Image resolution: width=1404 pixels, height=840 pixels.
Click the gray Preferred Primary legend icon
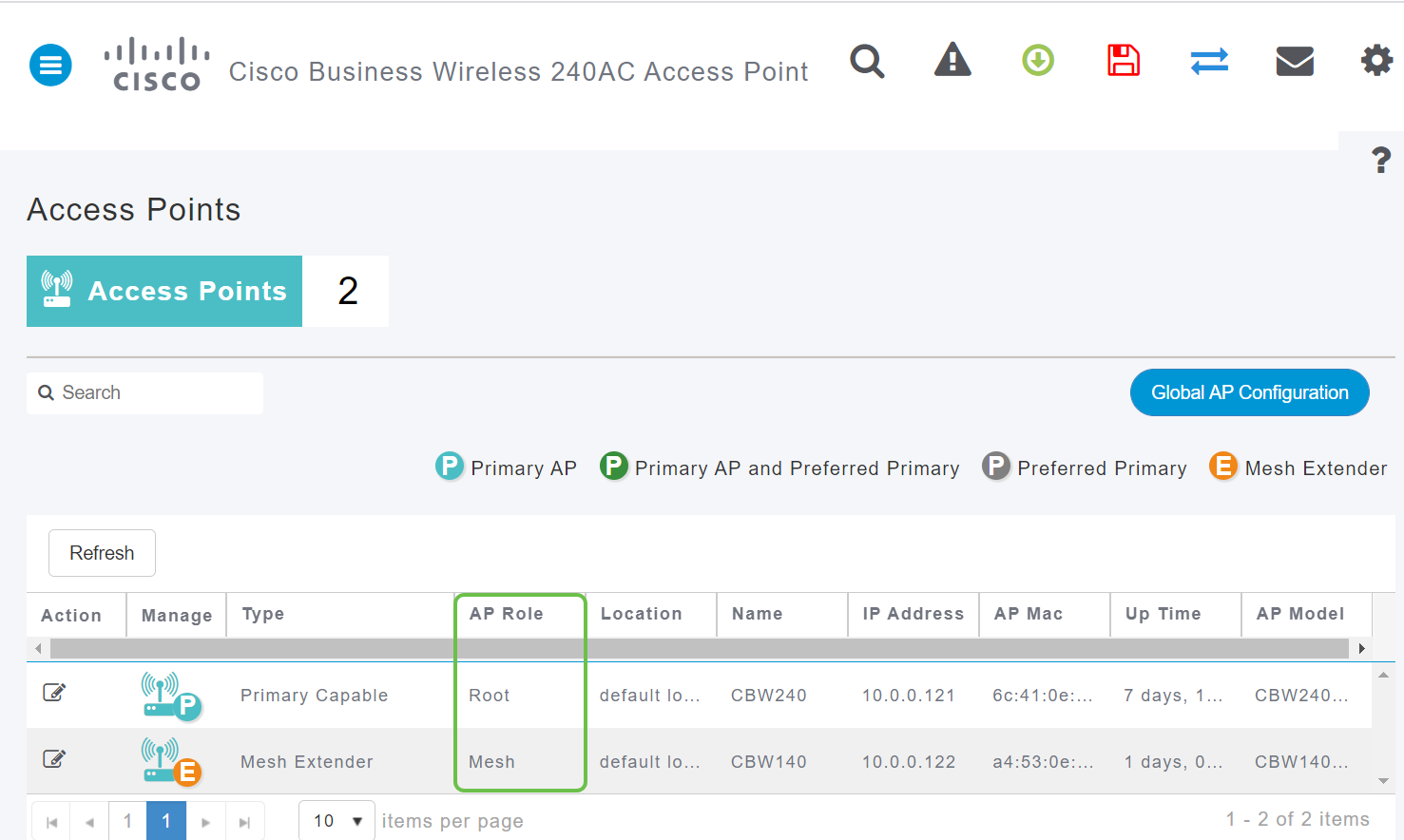click(996, 467)
